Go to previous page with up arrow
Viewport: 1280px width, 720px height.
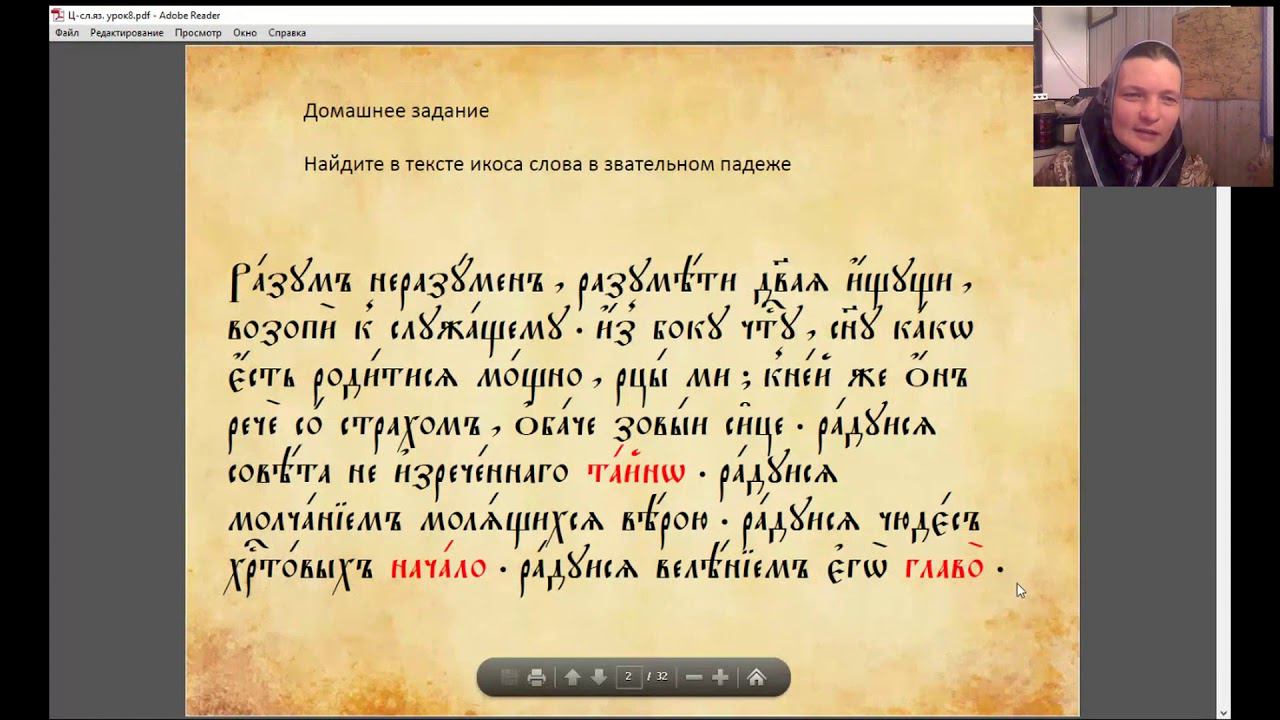(x=572, y=677)
